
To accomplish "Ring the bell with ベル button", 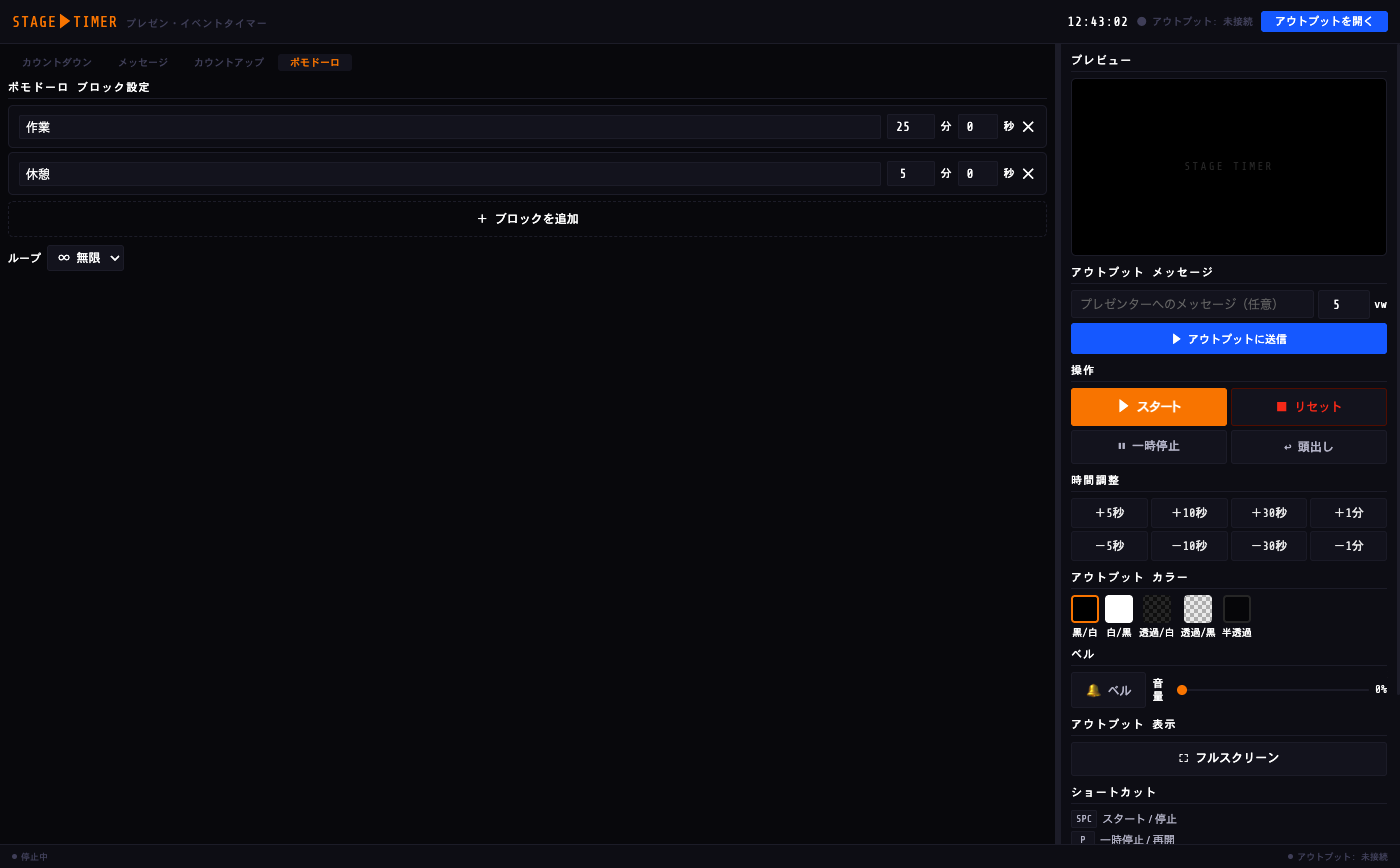I will coord(1108,690).
